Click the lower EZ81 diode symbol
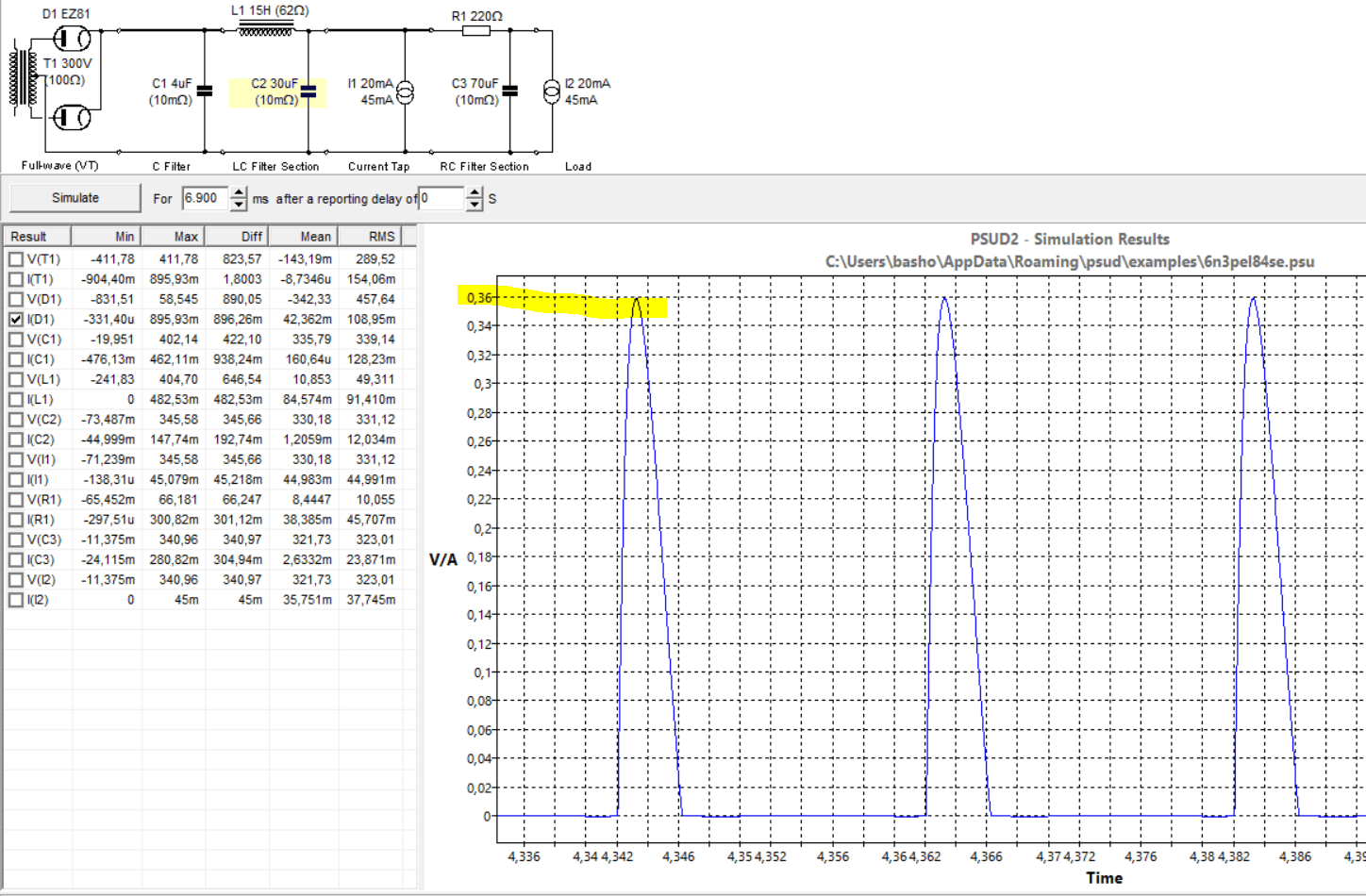 (72, 118)
